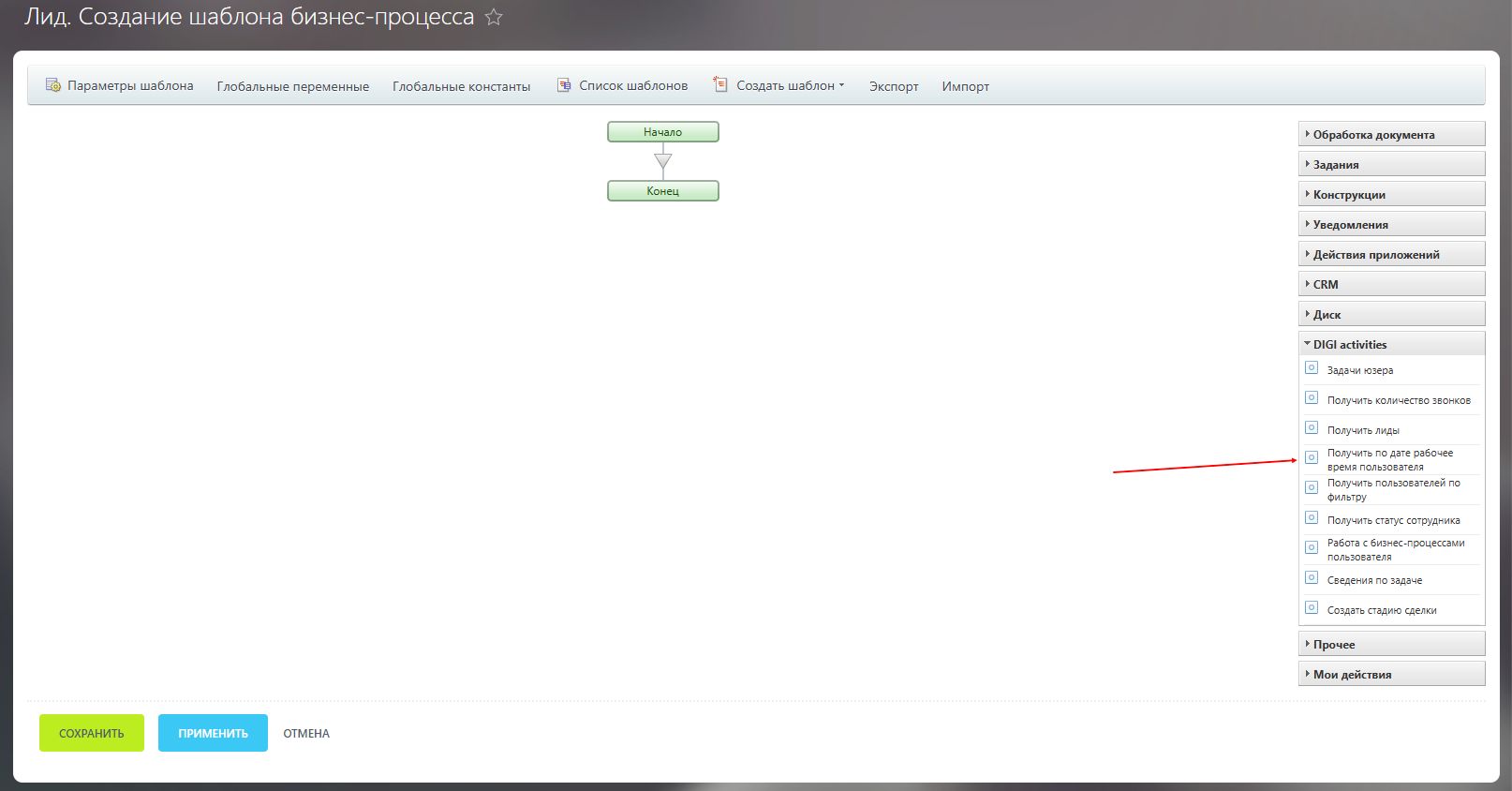Image resolution: width=1512 pixels, height=791 pixels.
Task: Open Глобальные переменные
Action: pos(293,86)
